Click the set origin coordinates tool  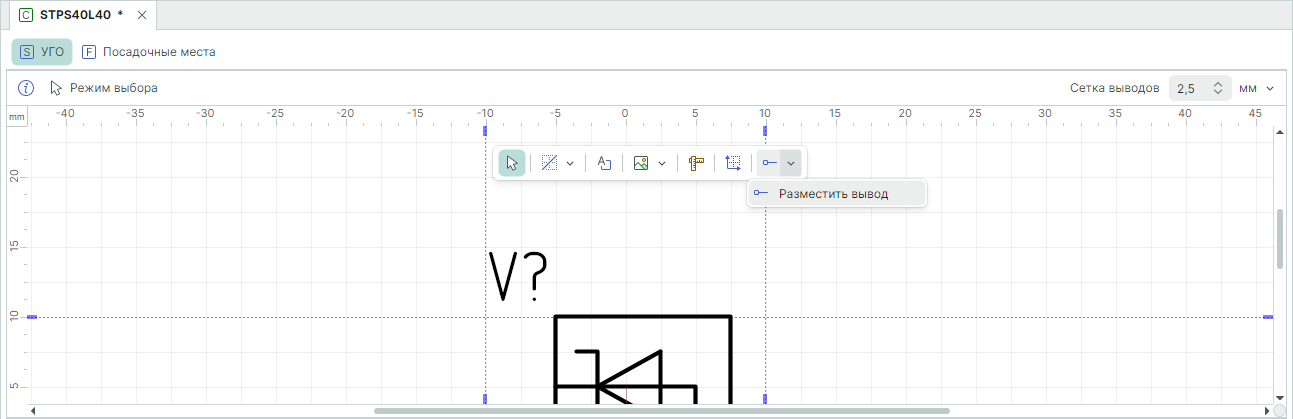(734, 163)
